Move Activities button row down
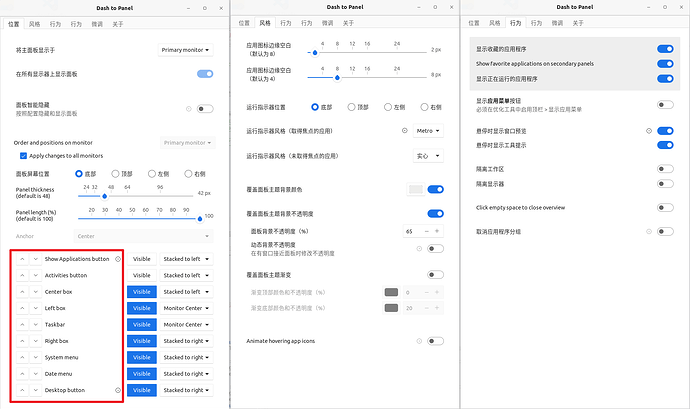This screenshot has width=690, height=409. tap(36, 275)
